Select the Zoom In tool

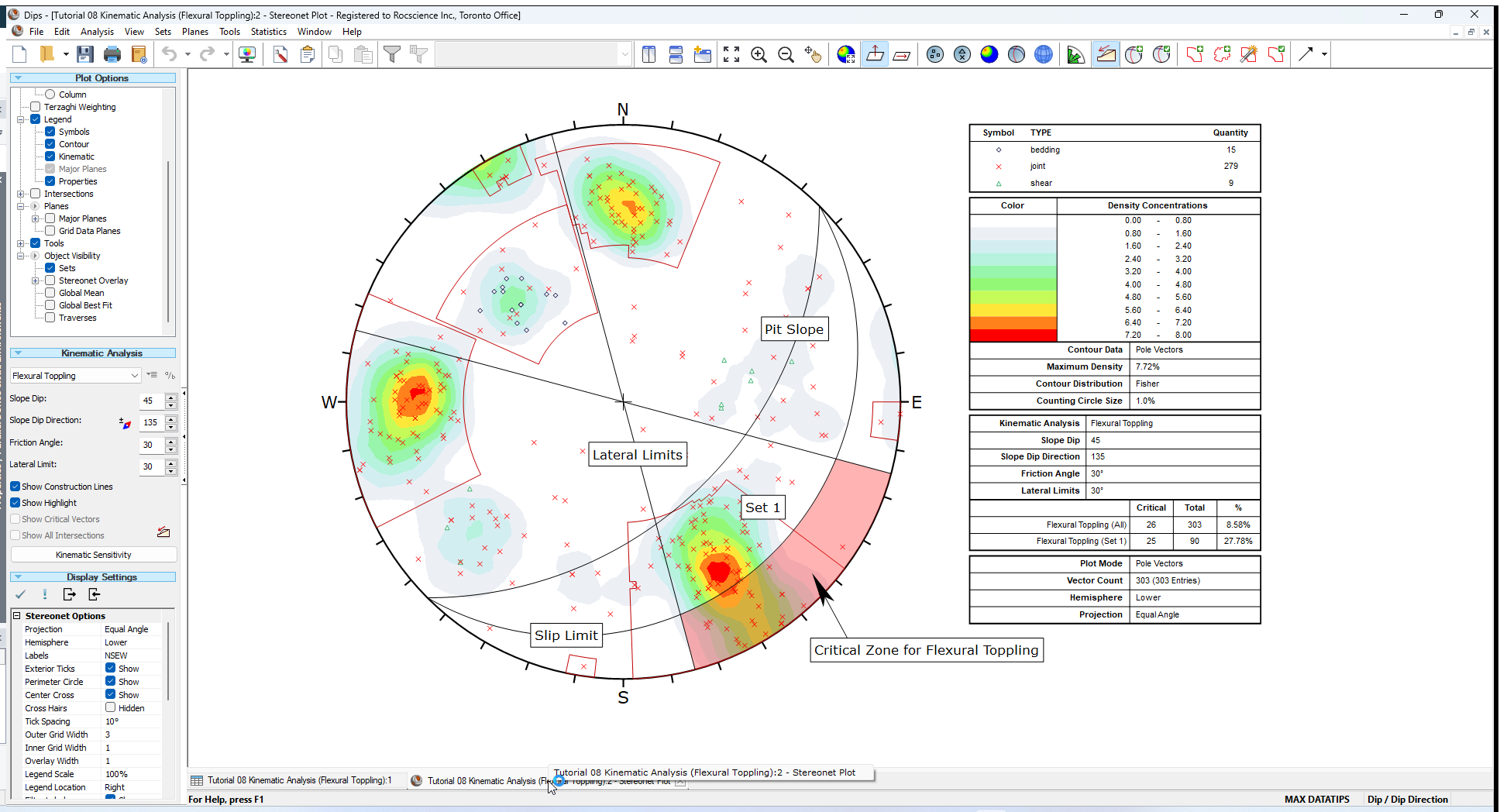coord(759,54)
